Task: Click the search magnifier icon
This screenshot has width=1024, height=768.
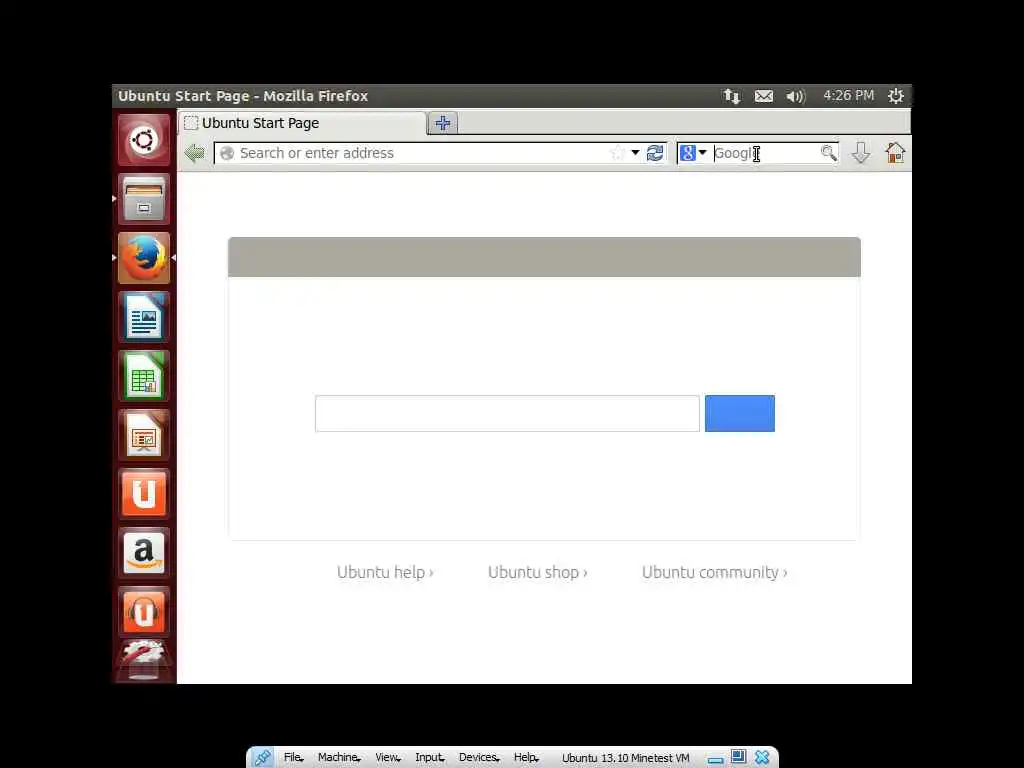Action: point(828,153)
